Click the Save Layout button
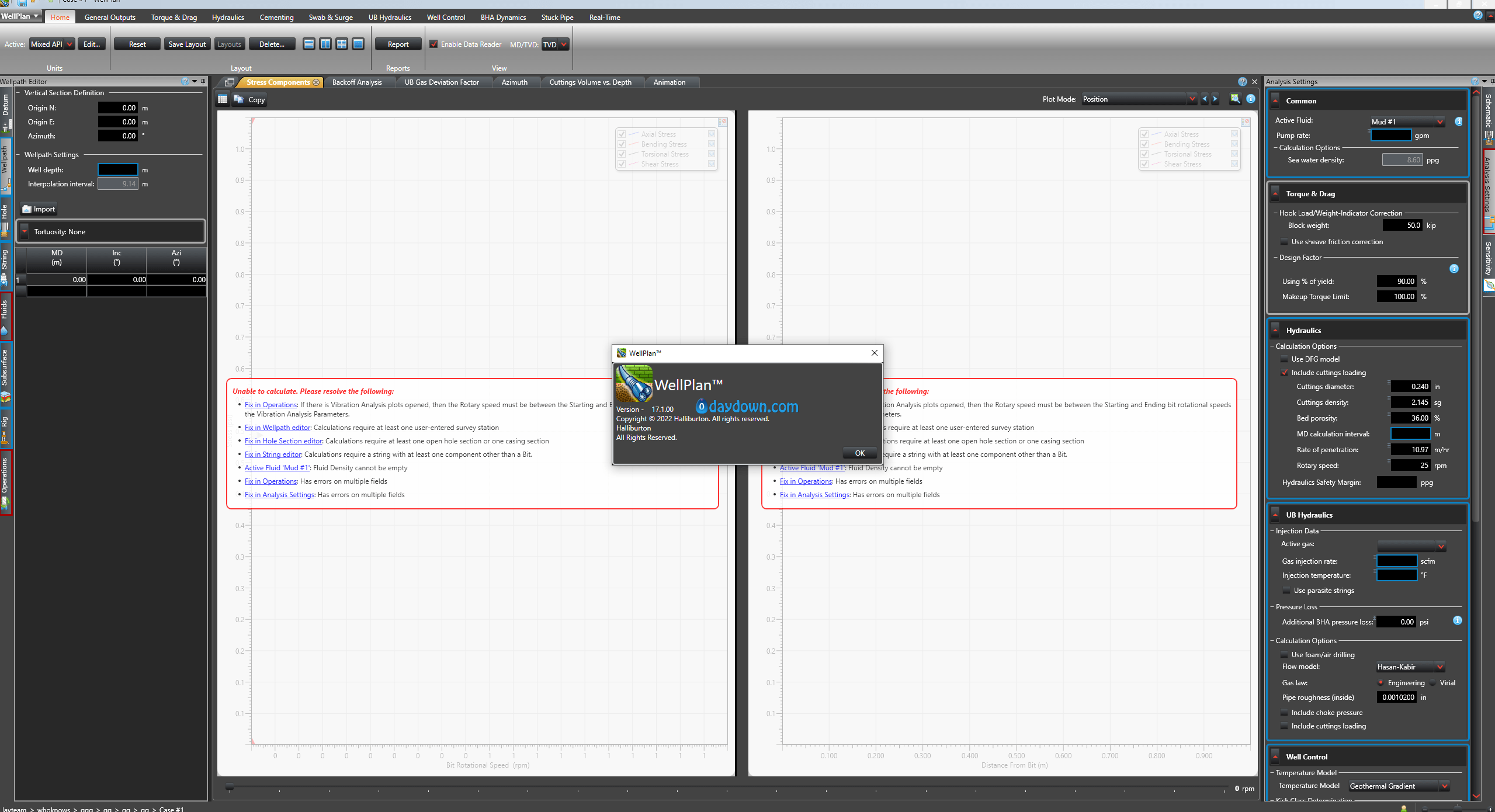 pyautogui.click(x=187, y=44)
